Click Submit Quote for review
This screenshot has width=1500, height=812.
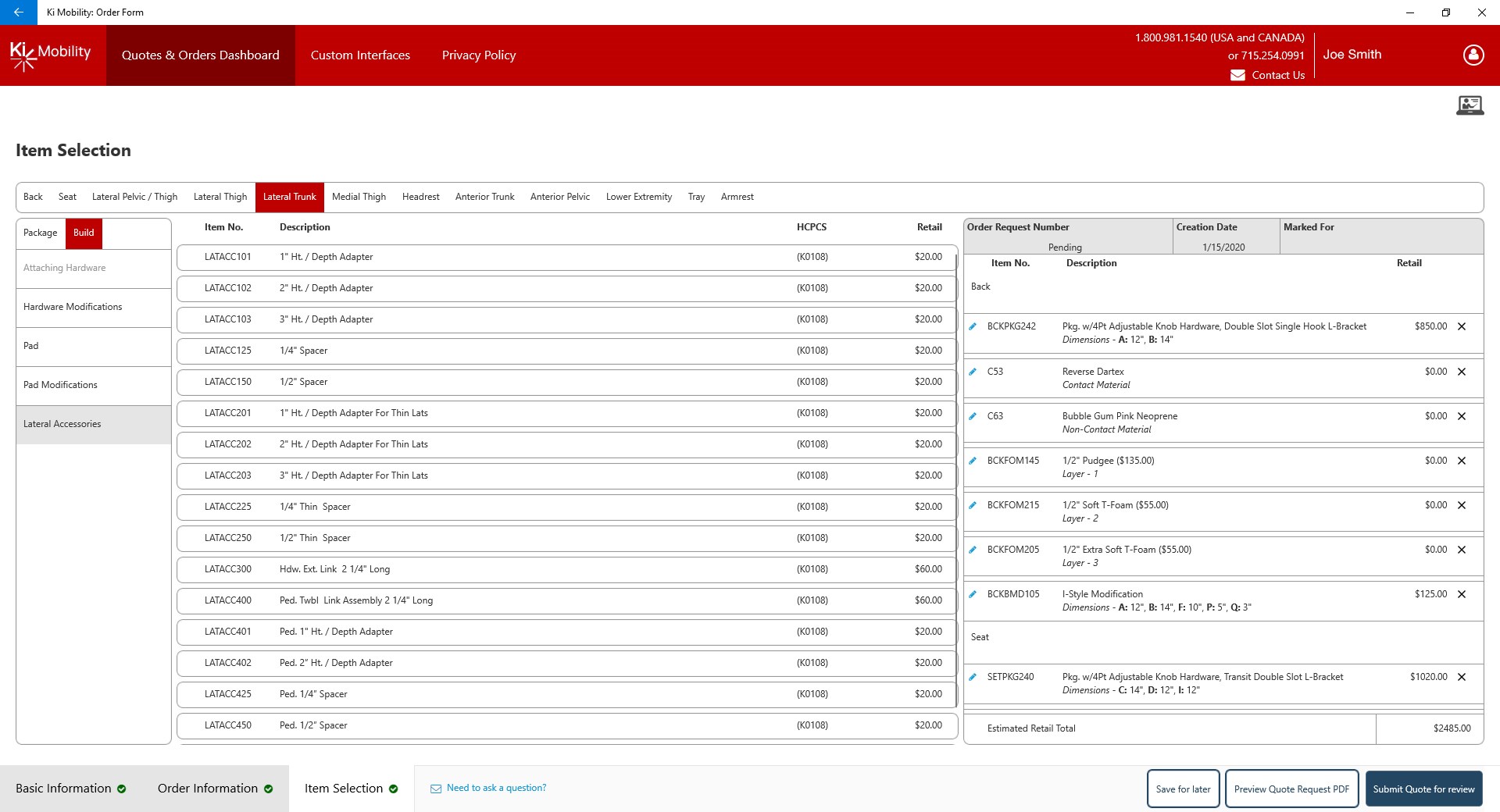pyautogui.click(x=1423, y=789)
